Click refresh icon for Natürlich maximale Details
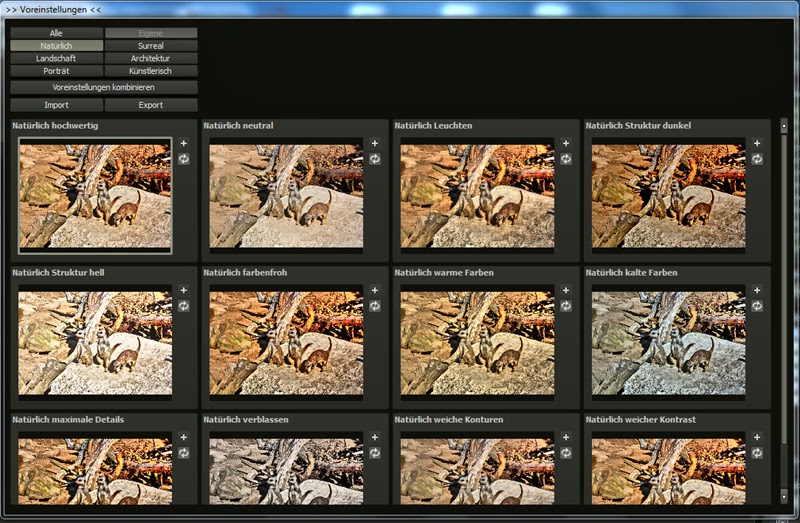 pos(184,453)
